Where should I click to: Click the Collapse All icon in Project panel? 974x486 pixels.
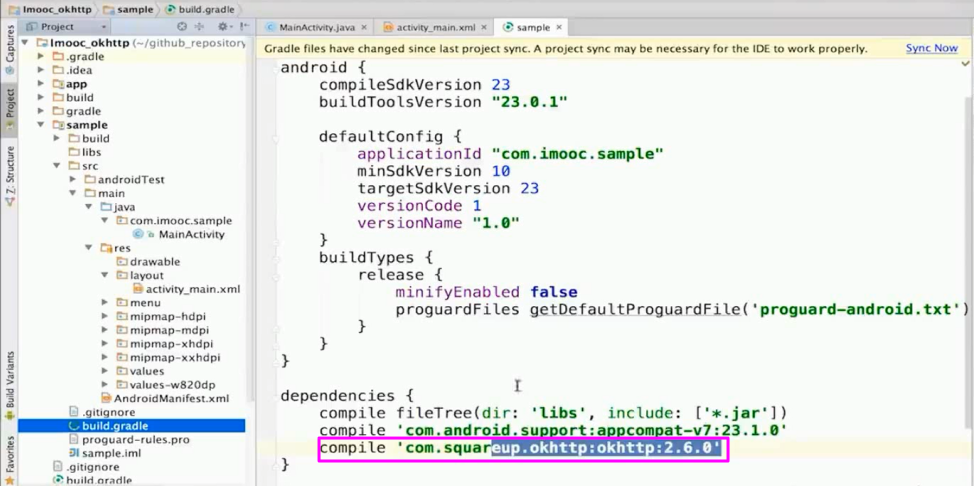(x=199, y=27)
